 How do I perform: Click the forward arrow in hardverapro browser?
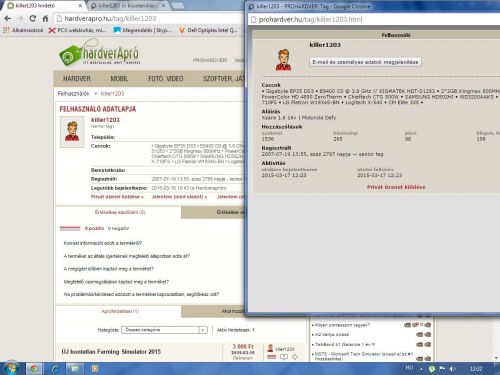20,19
